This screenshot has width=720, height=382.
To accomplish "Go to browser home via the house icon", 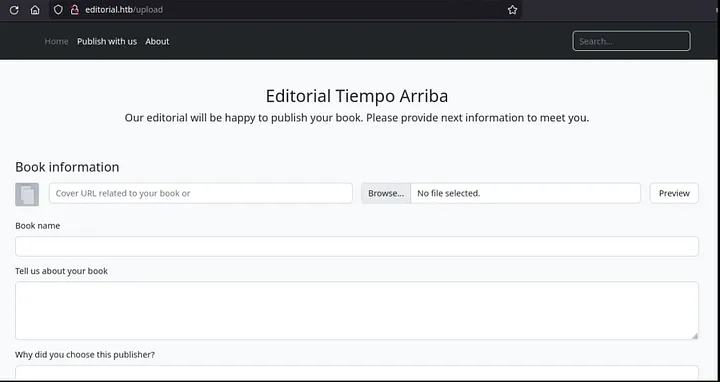I will coord(35,10).
